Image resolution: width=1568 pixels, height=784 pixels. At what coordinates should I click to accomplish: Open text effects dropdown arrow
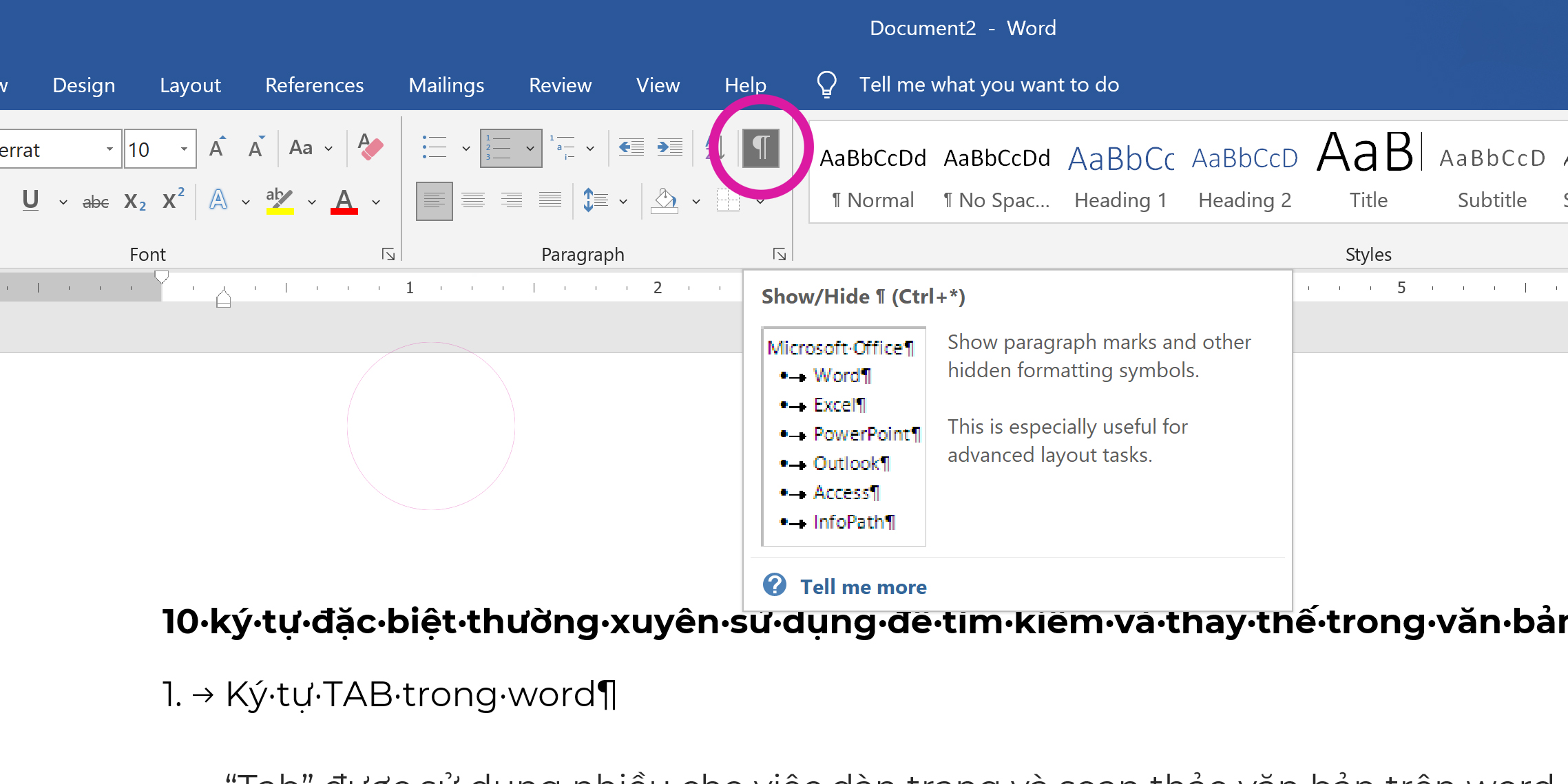click(246, 202)
